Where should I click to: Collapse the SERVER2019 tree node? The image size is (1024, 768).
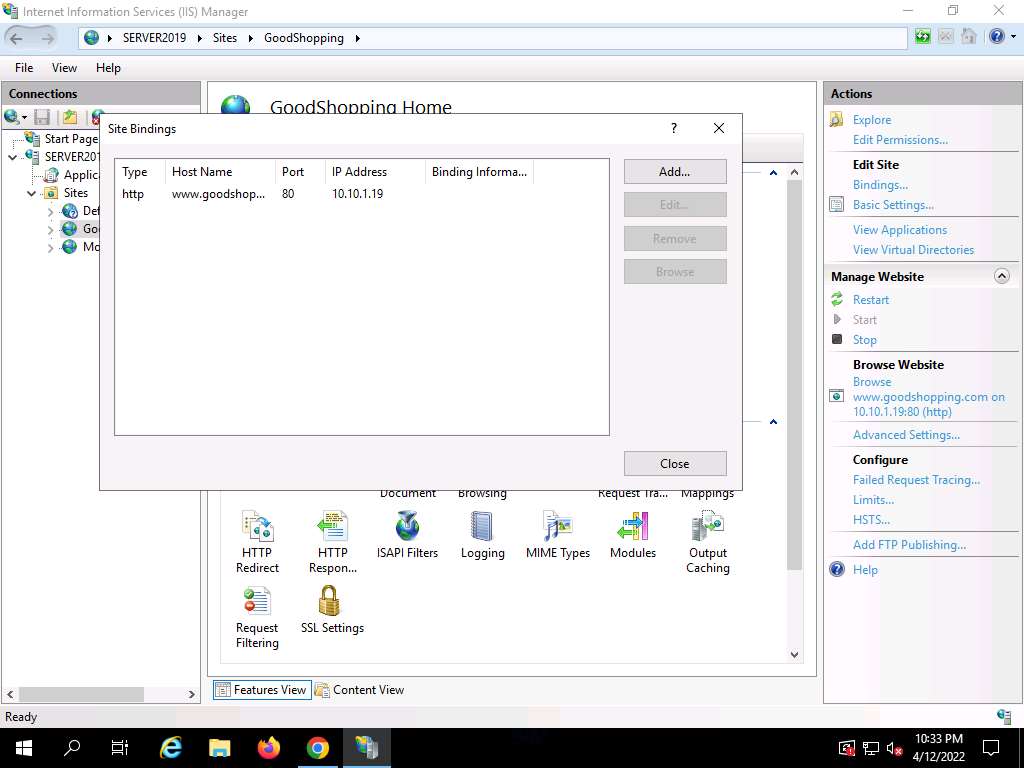tap(13, 157)
